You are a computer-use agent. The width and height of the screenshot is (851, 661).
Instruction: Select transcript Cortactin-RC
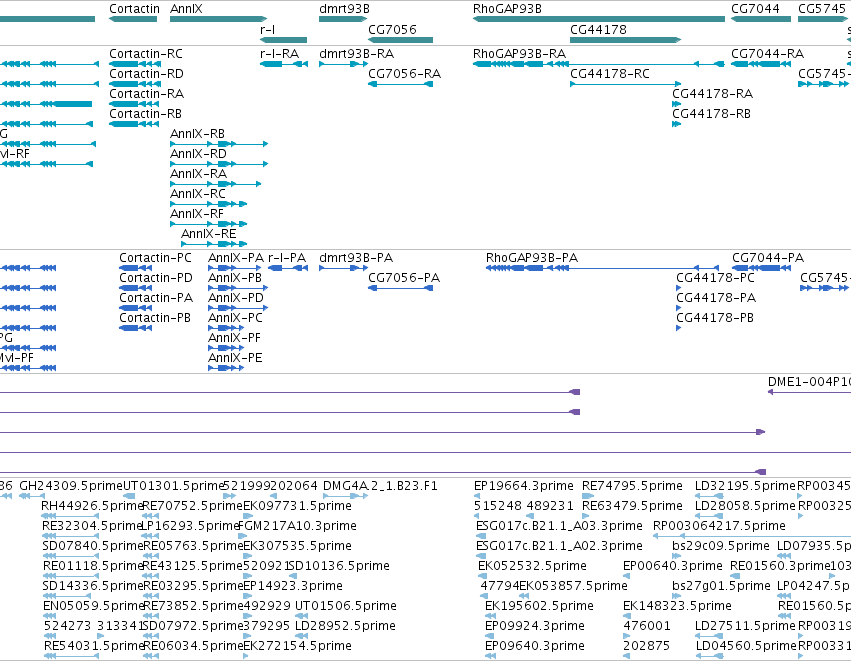(x=135, y=64)
